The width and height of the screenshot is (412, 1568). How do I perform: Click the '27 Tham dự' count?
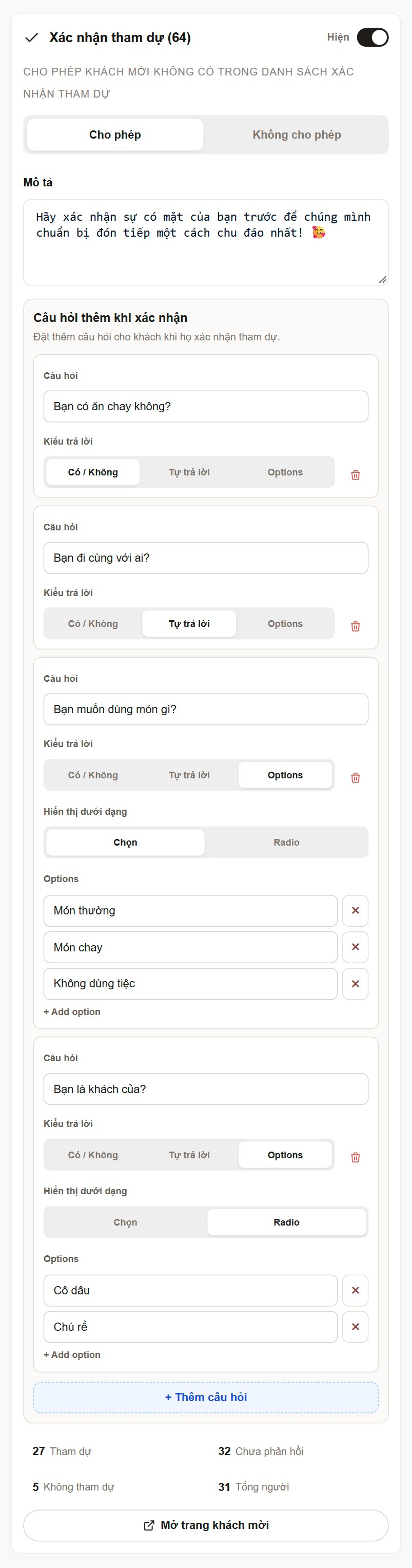click(62, 1451)
